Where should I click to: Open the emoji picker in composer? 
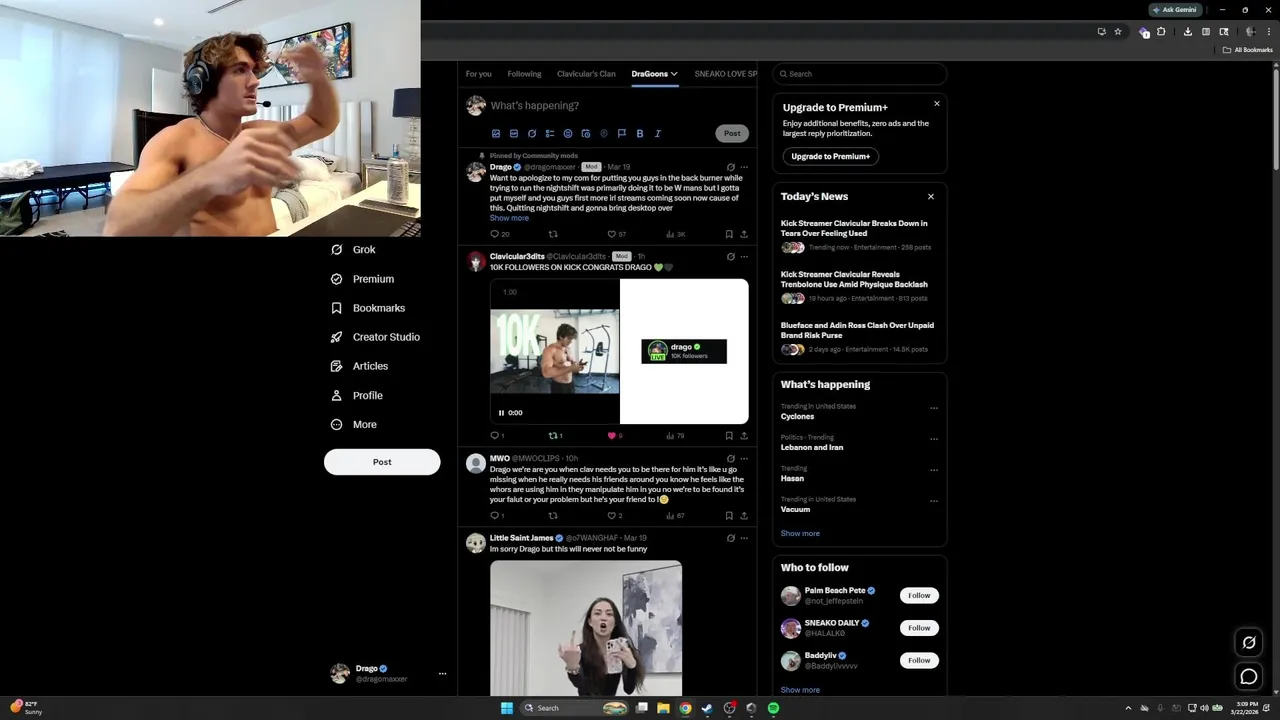coord(568,134)
